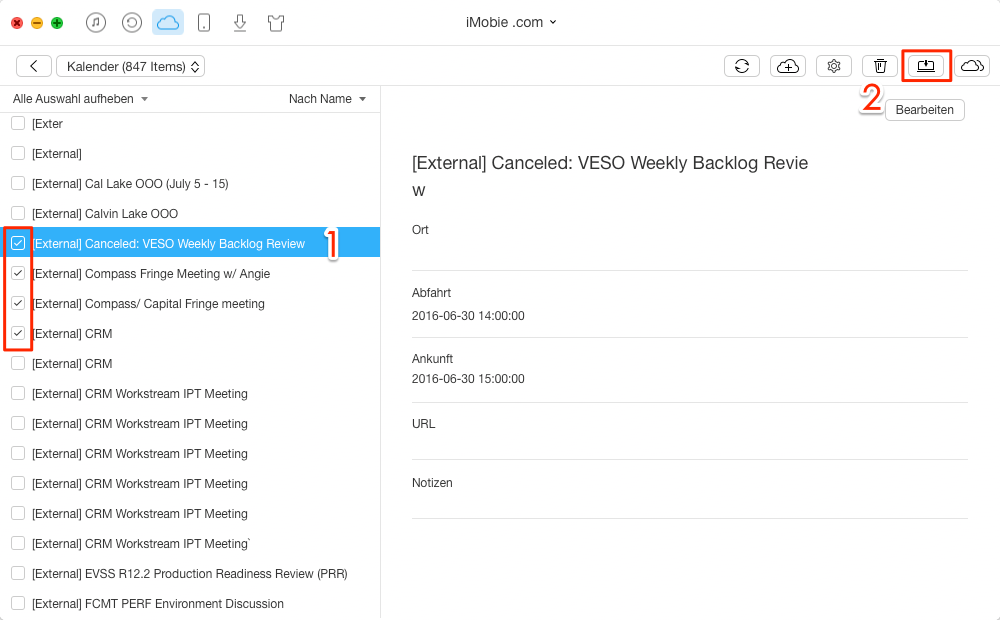Image resolution: width=1000 pixels, height=620 pixels.
Task: Expand Alle Auswahl aufheben dropdown
Action: [x=80, y=99]
